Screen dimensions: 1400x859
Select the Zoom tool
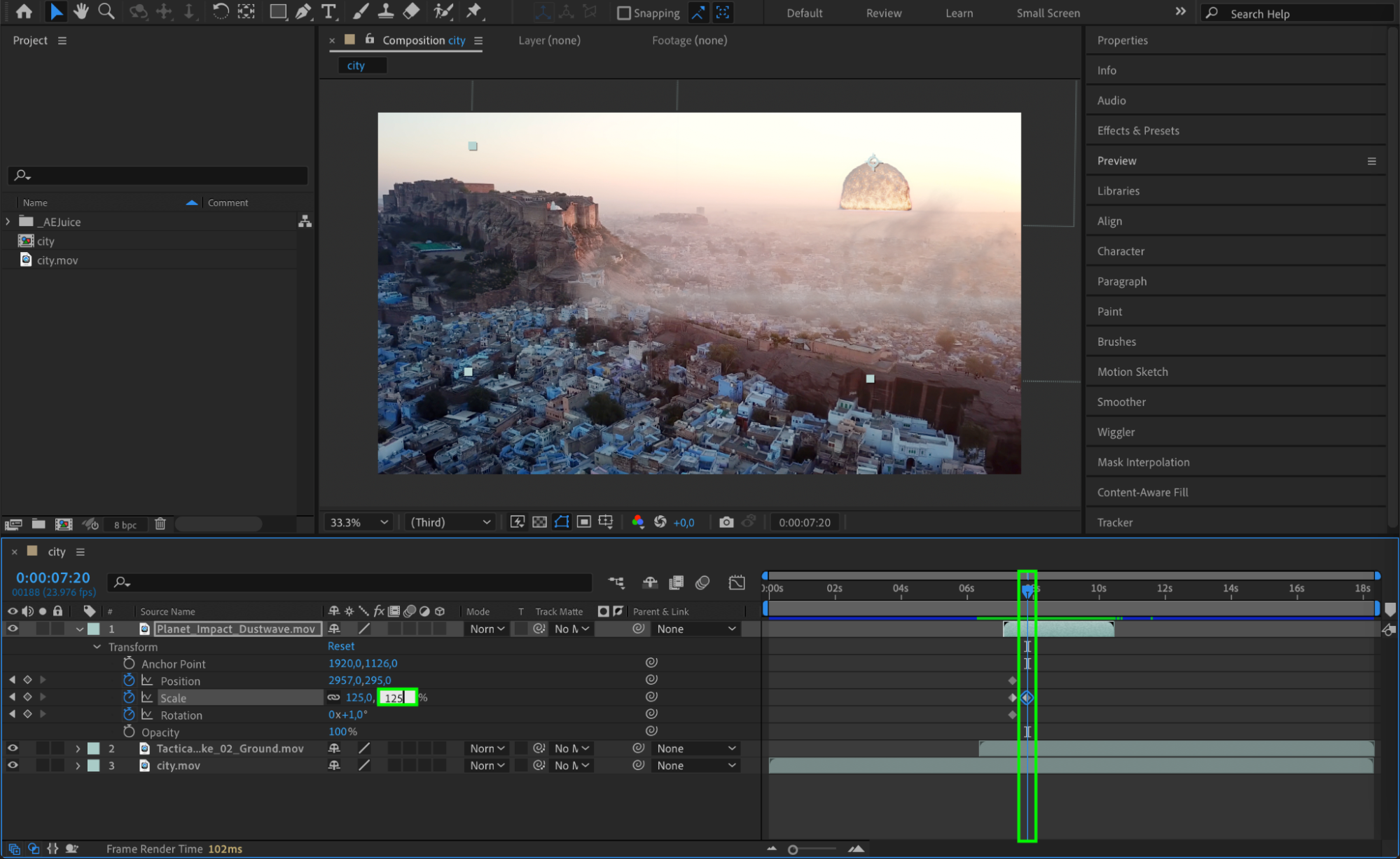(x=106, y=11)
